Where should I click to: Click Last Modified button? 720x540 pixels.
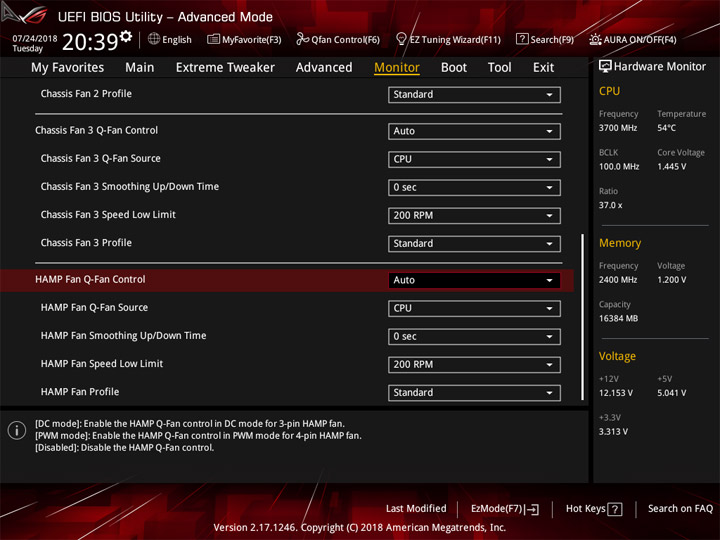[x=416, y=509]
